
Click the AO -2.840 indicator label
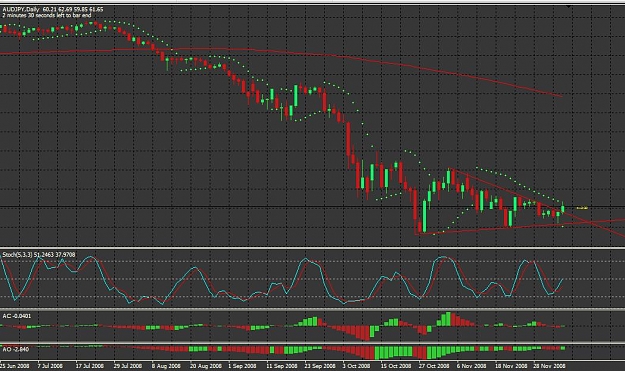[16, 349]
